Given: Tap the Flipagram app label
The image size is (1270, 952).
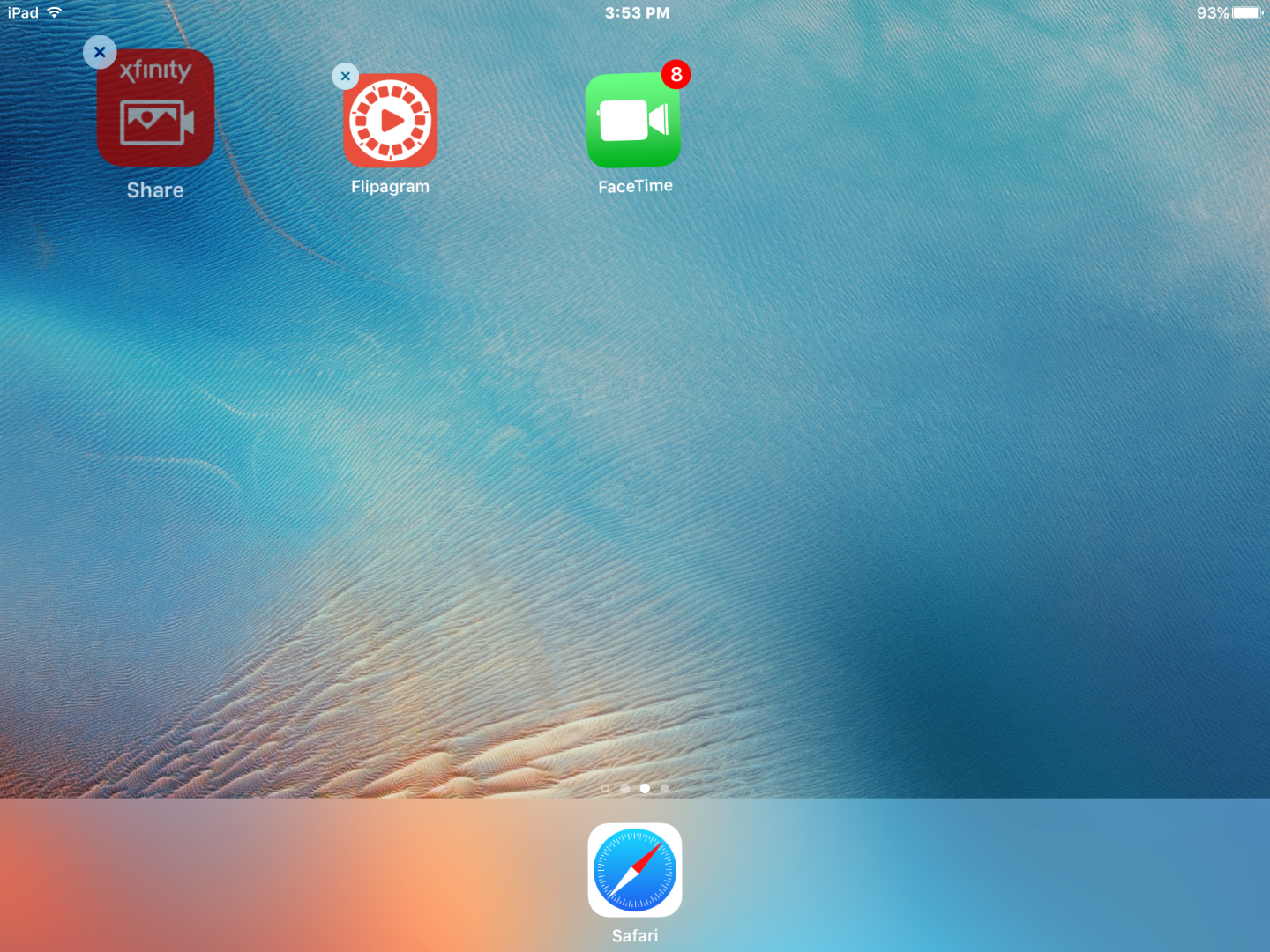Looking at the screenshot, I should pyautogui.click(x=390, y=187).
